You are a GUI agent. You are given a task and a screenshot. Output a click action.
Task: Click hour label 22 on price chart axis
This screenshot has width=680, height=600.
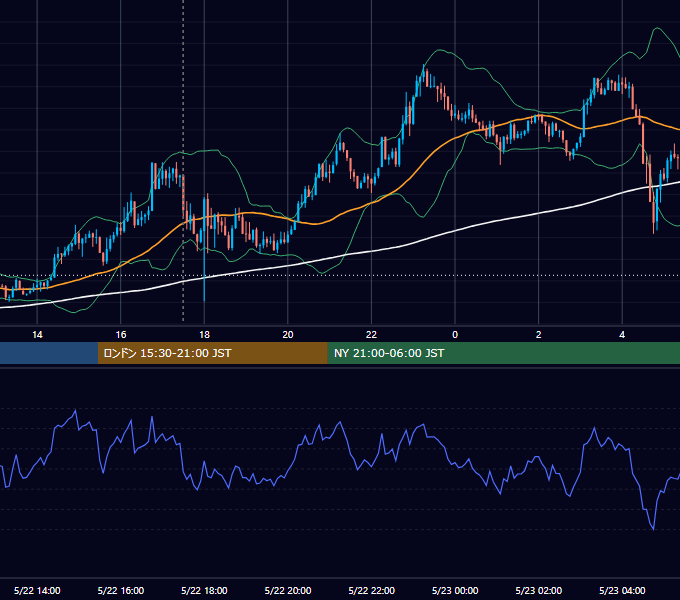[372, 335]
